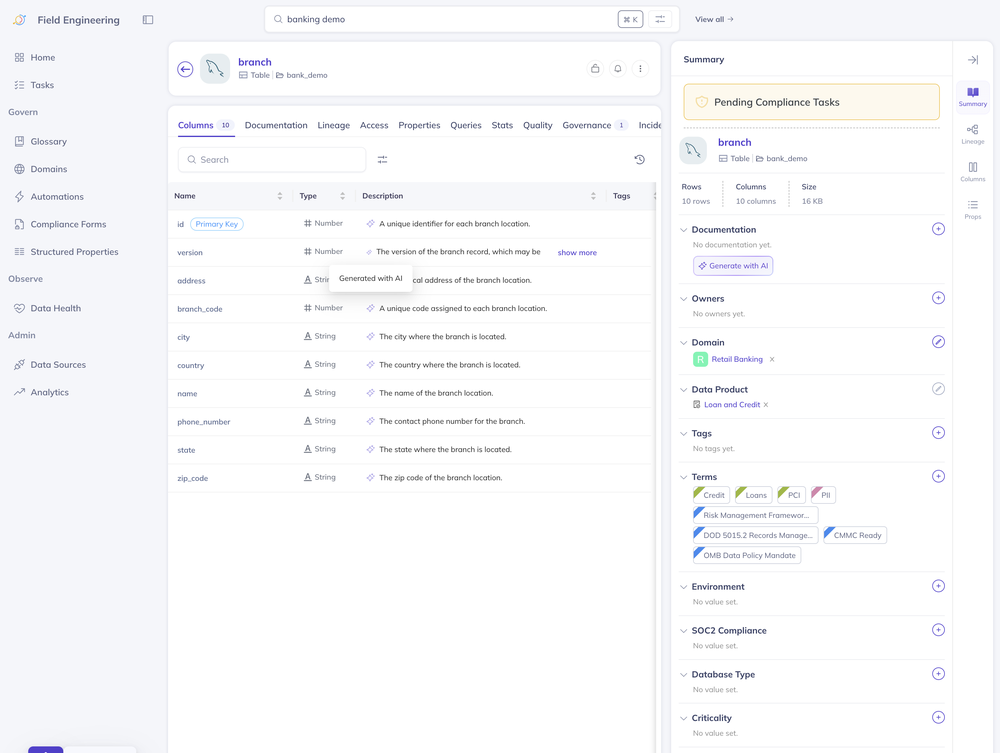This screenshot has height=753, width=1000.
Task: Click the columns Search input field
Action: [272, 159]
